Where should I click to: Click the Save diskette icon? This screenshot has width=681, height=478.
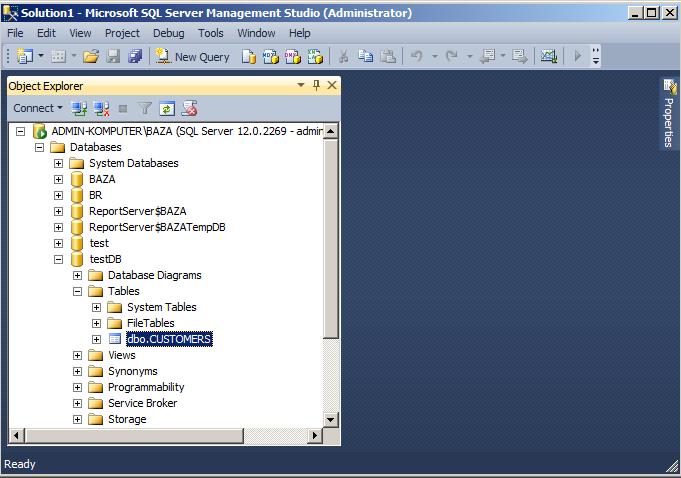click(113, 56)
